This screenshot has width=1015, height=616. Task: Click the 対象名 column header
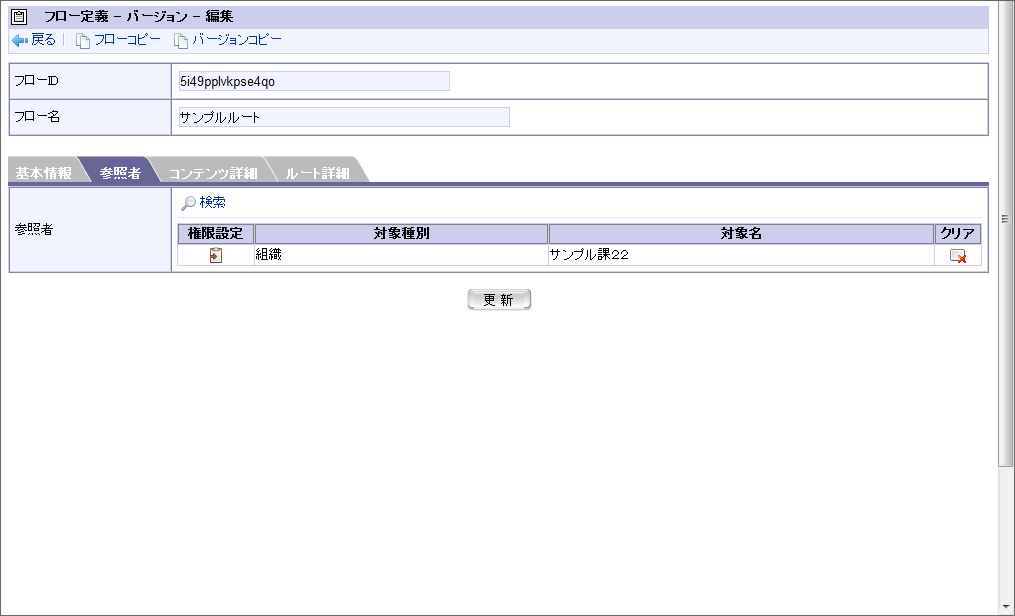(741, 234)
